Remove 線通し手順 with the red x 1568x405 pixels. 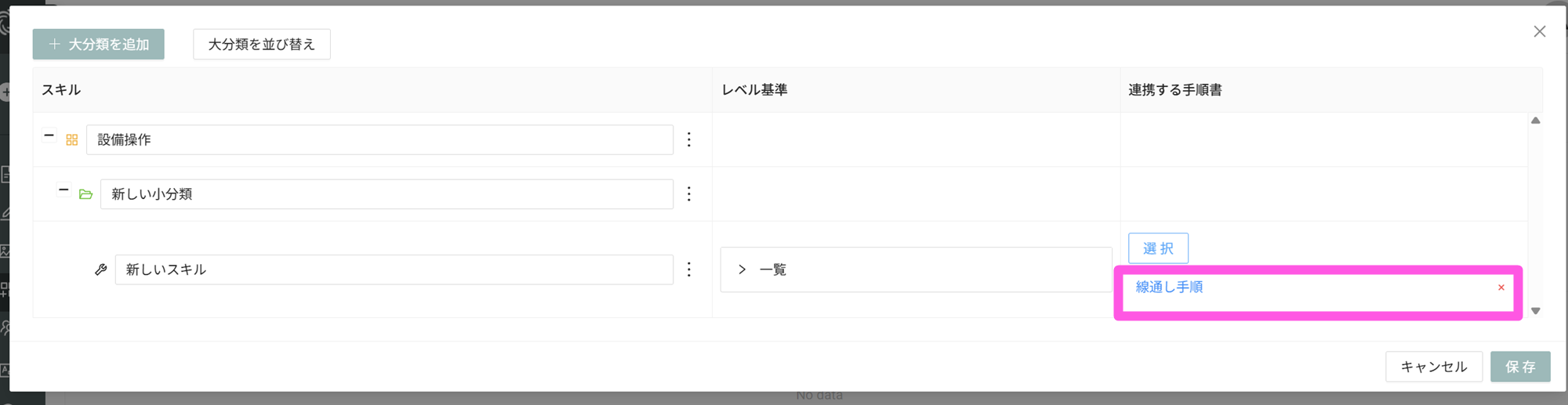[1501, 287]
